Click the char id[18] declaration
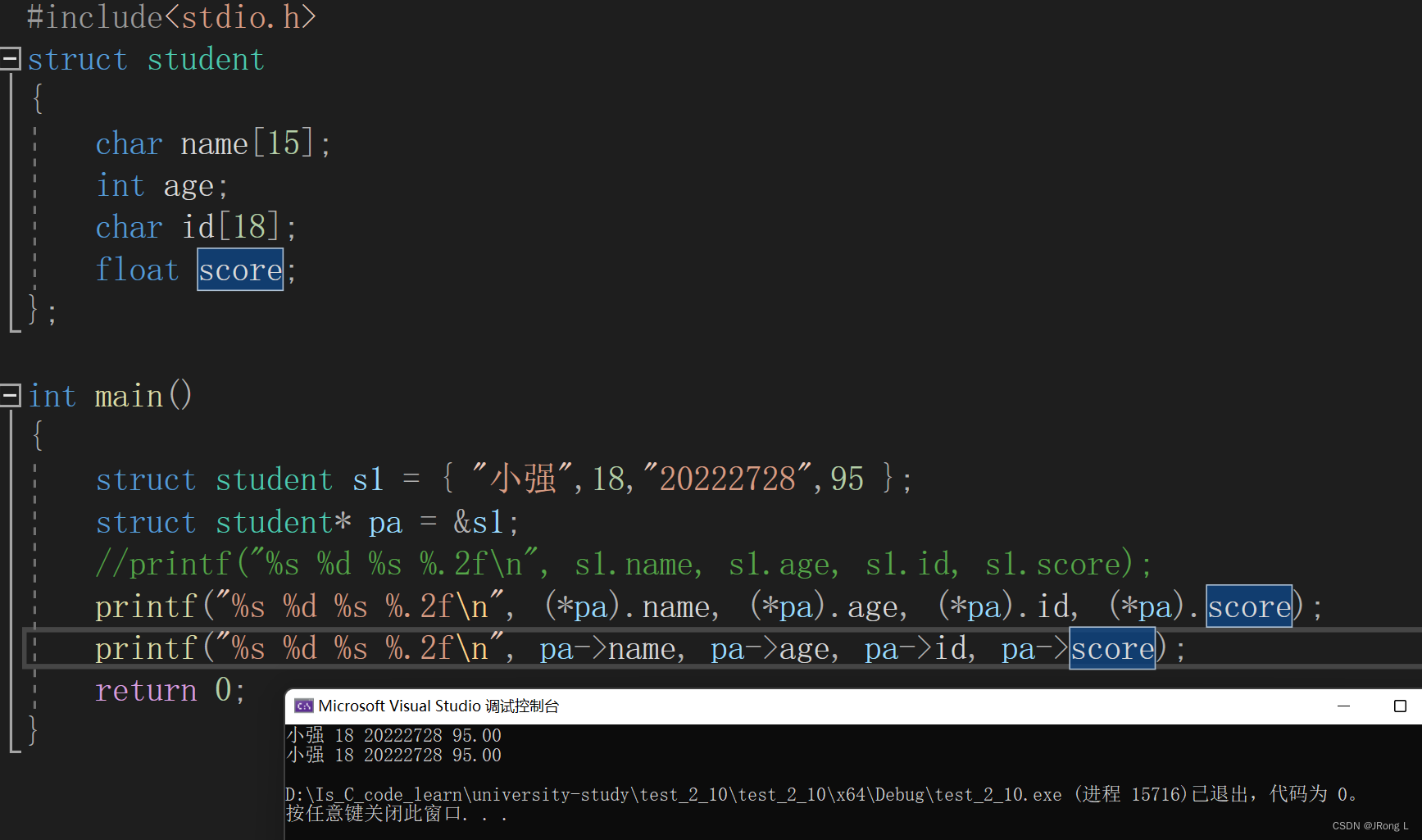This screenshot has width=1422, height=840. 196,227
